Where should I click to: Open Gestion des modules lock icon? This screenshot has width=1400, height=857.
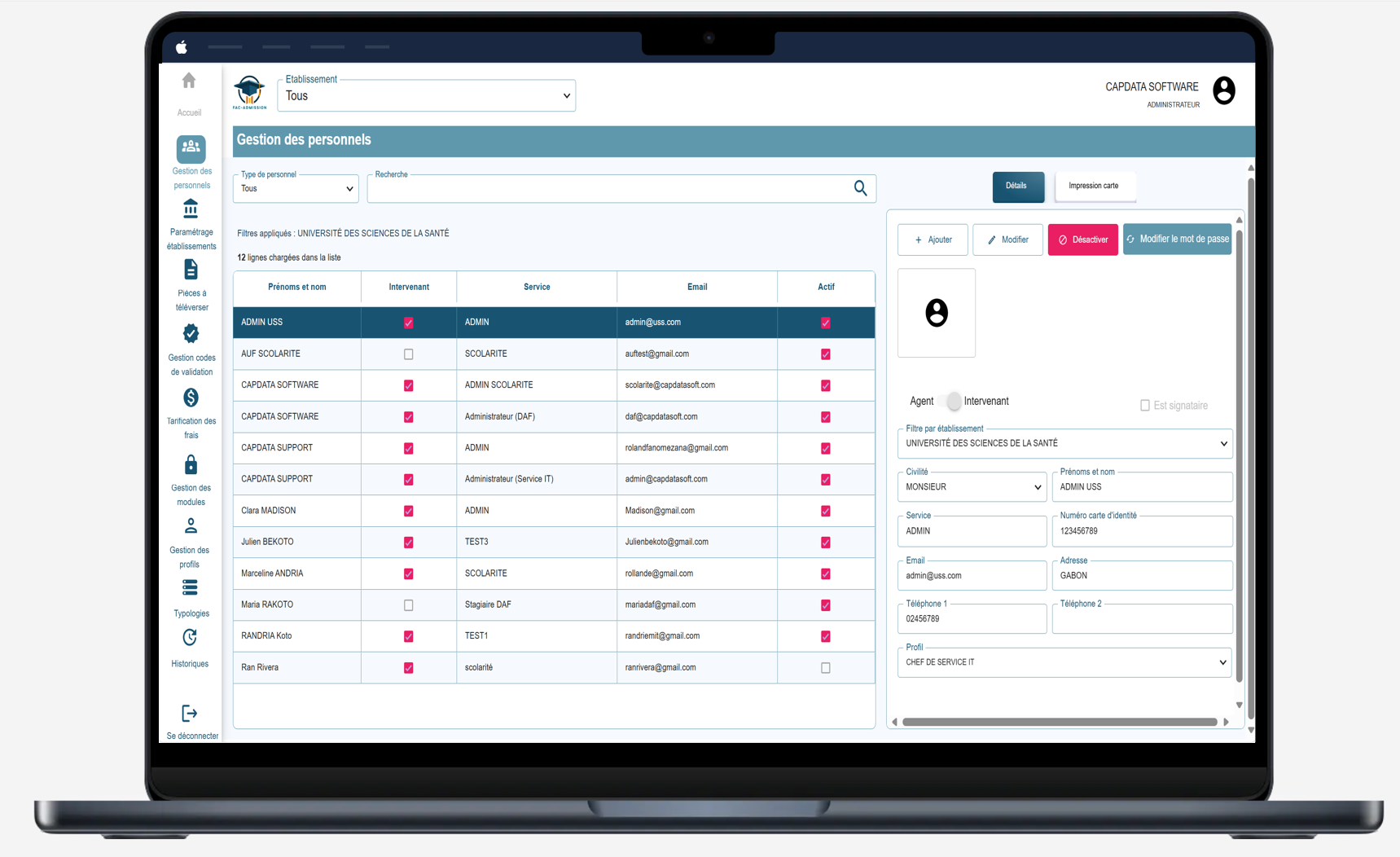point(191,465)
